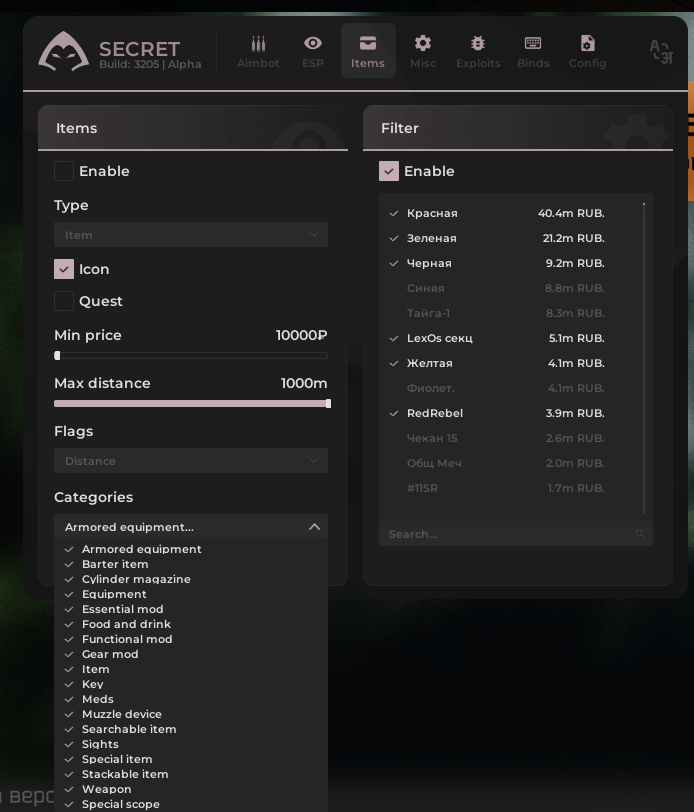The width and height of the screenshot is (694, 812).
Task: Open the Misc tab label
Action: point(423,63)
